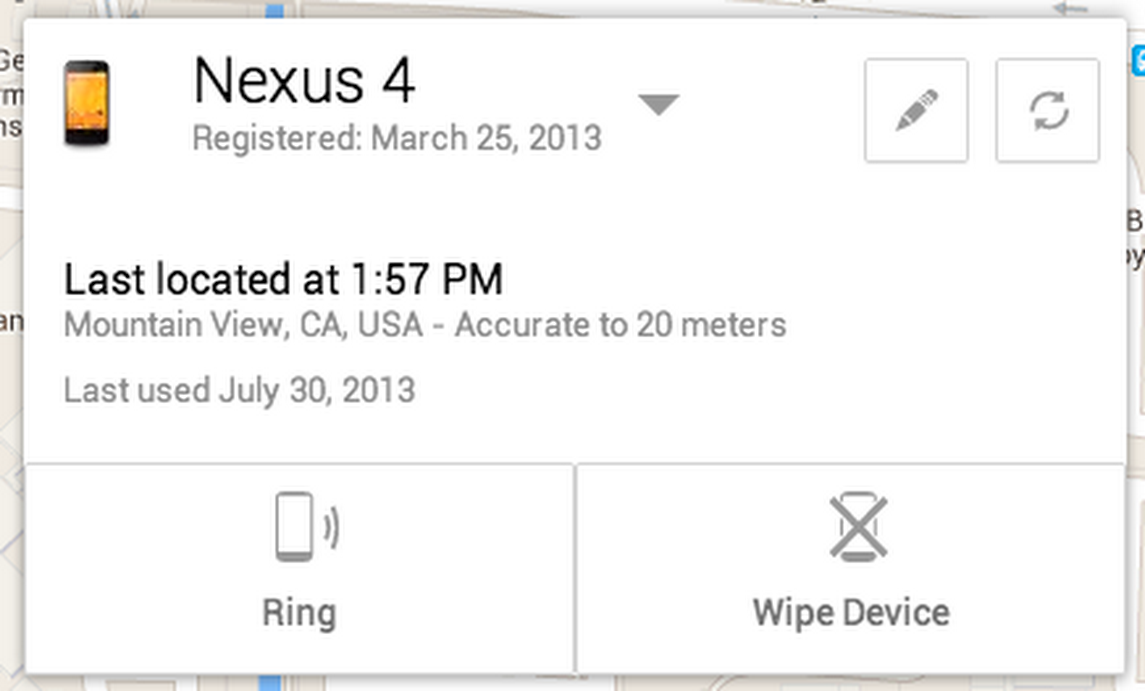Viewport: 1145px width, 691px height.
Task: Click the Last used July 30, 2013 line
Action: tap(240, 390)
